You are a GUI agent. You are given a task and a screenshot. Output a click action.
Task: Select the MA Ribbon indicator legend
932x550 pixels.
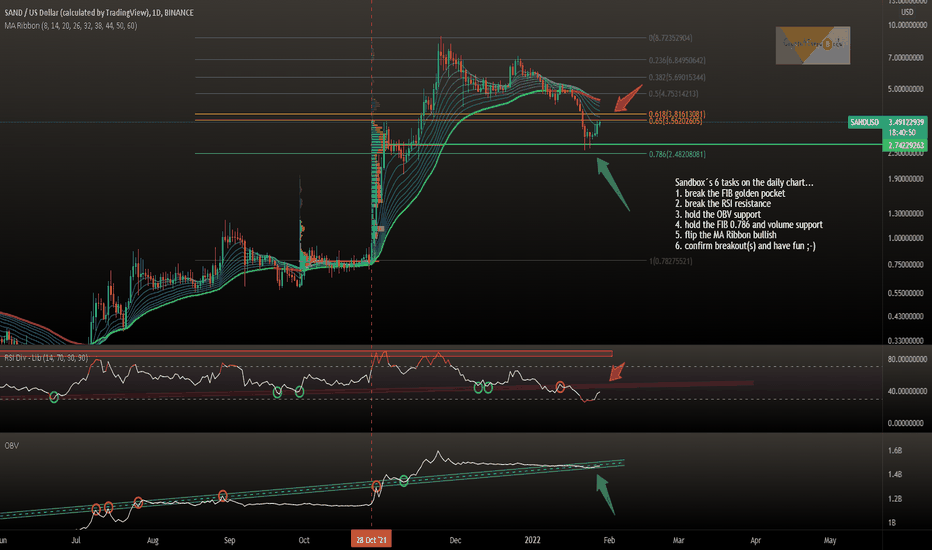pos(71,26)
